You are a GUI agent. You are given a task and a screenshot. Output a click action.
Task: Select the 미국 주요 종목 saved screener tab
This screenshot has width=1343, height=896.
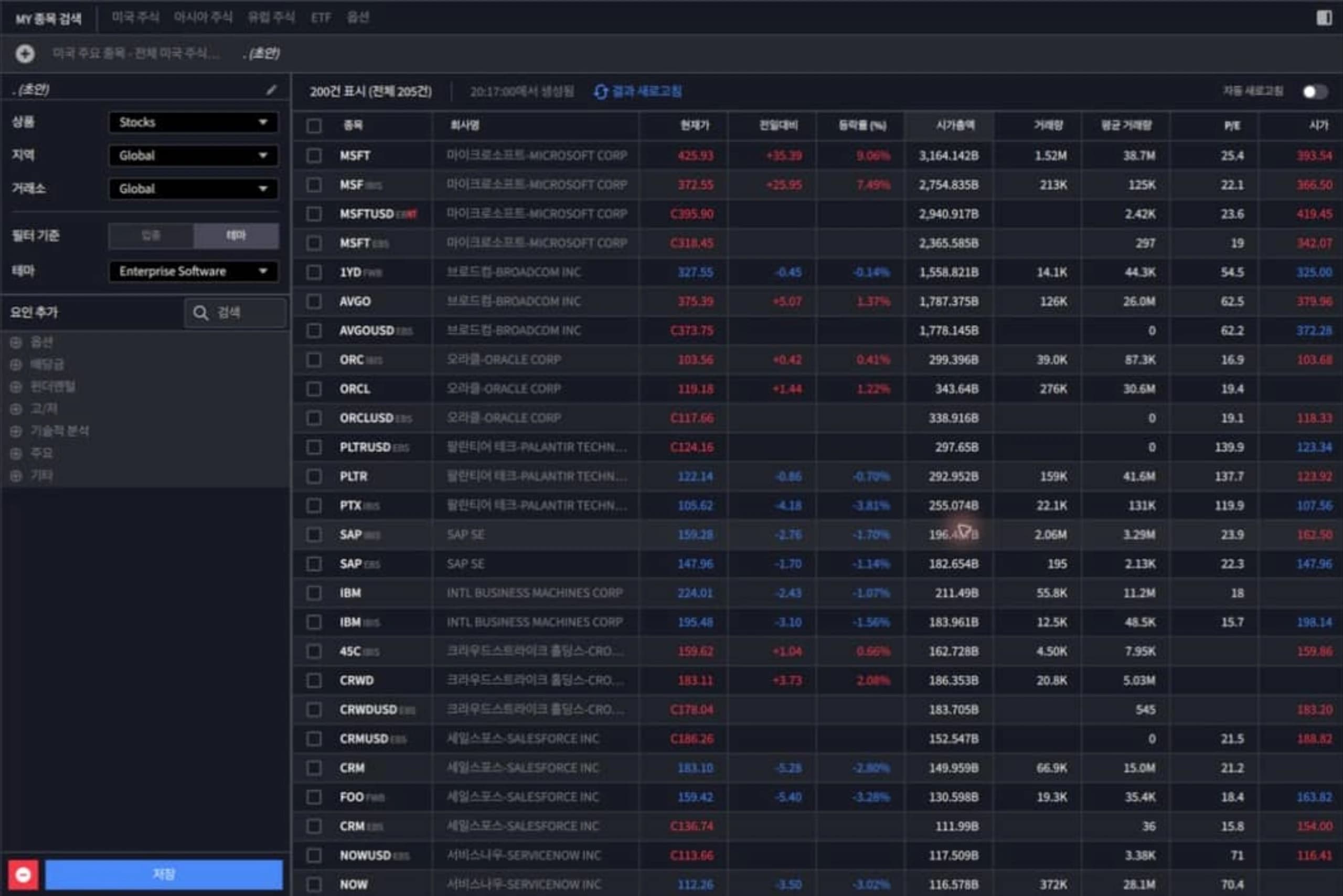tap(135, 54)
